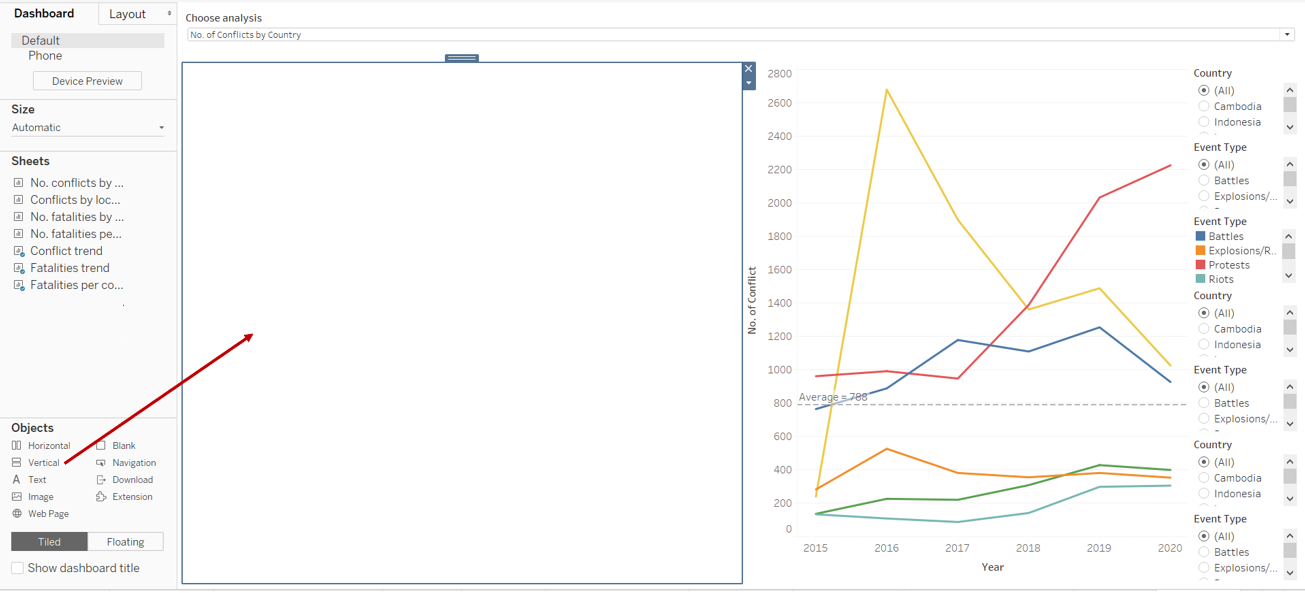This screenshot has width=1305, height=593.
Task: Open the Choose analysis dropdown
Action: tap(1287, 35)
